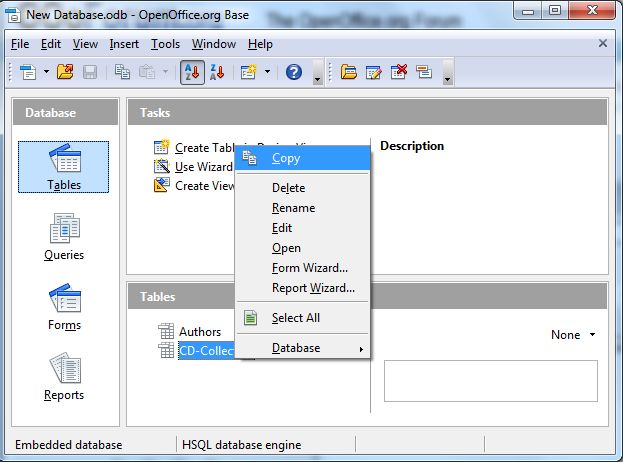Click the Sort Descending icon
The image size is (623, 462).
[216, 72]
